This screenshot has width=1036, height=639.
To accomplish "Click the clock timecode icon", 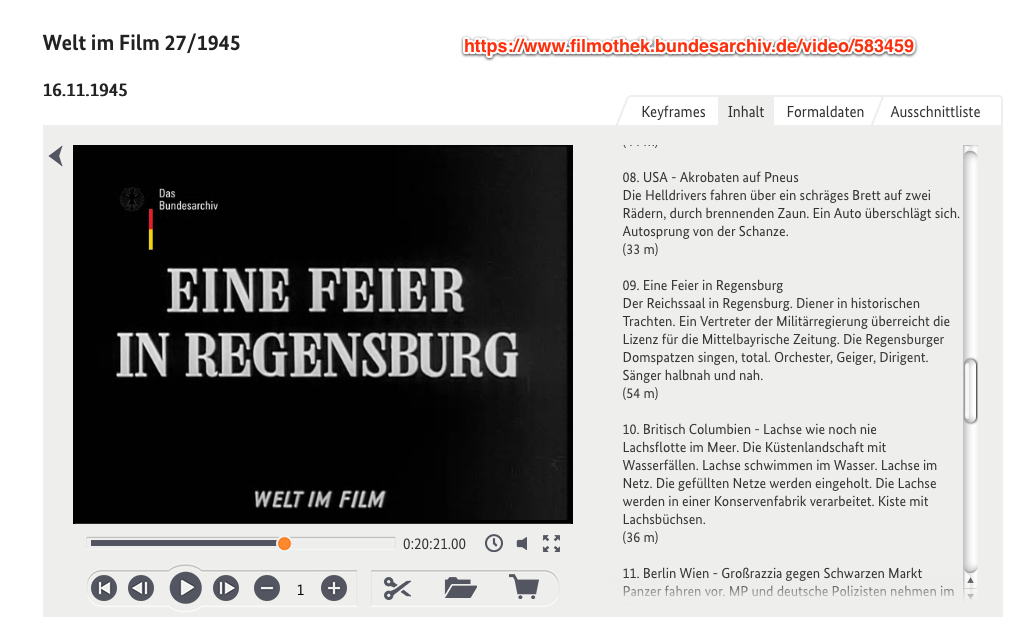I will point(494,543).
